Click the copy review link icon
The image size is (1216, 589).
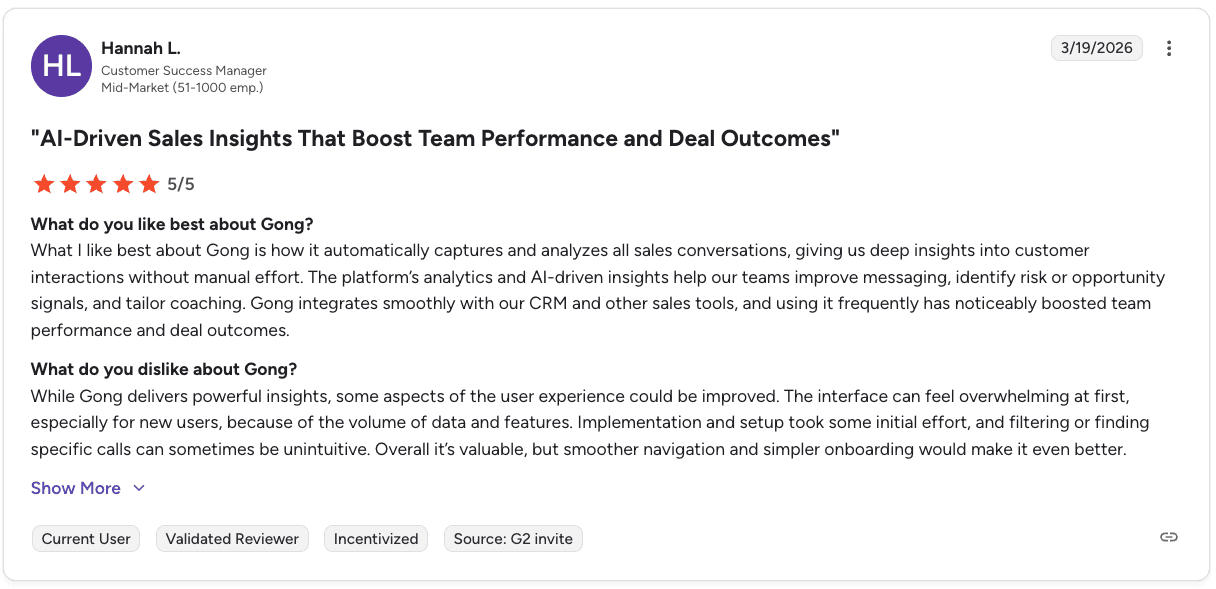[1168, 537]
